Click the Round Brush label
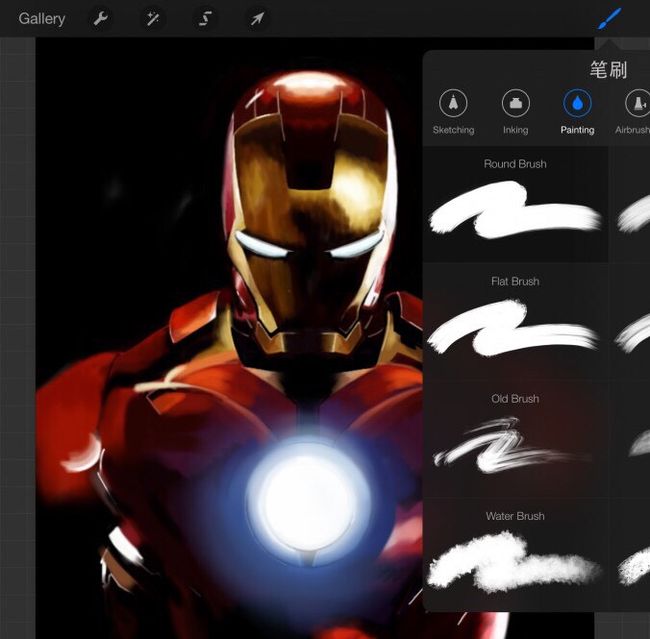The height and width of the screenshot is (639, 650). 515,164
